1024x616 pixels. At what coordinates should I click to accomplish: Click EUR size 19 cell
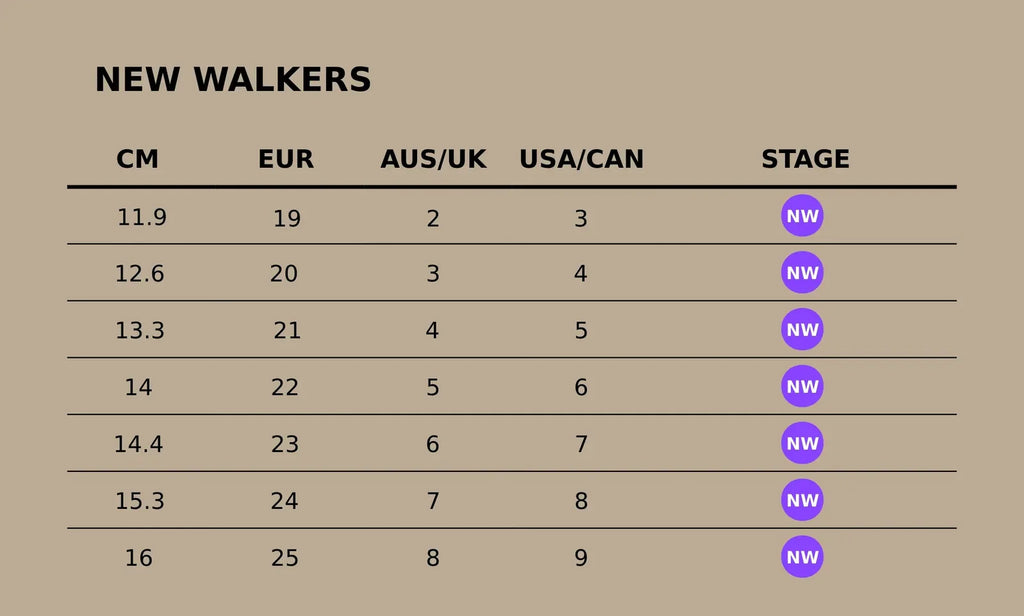point(287,218)
